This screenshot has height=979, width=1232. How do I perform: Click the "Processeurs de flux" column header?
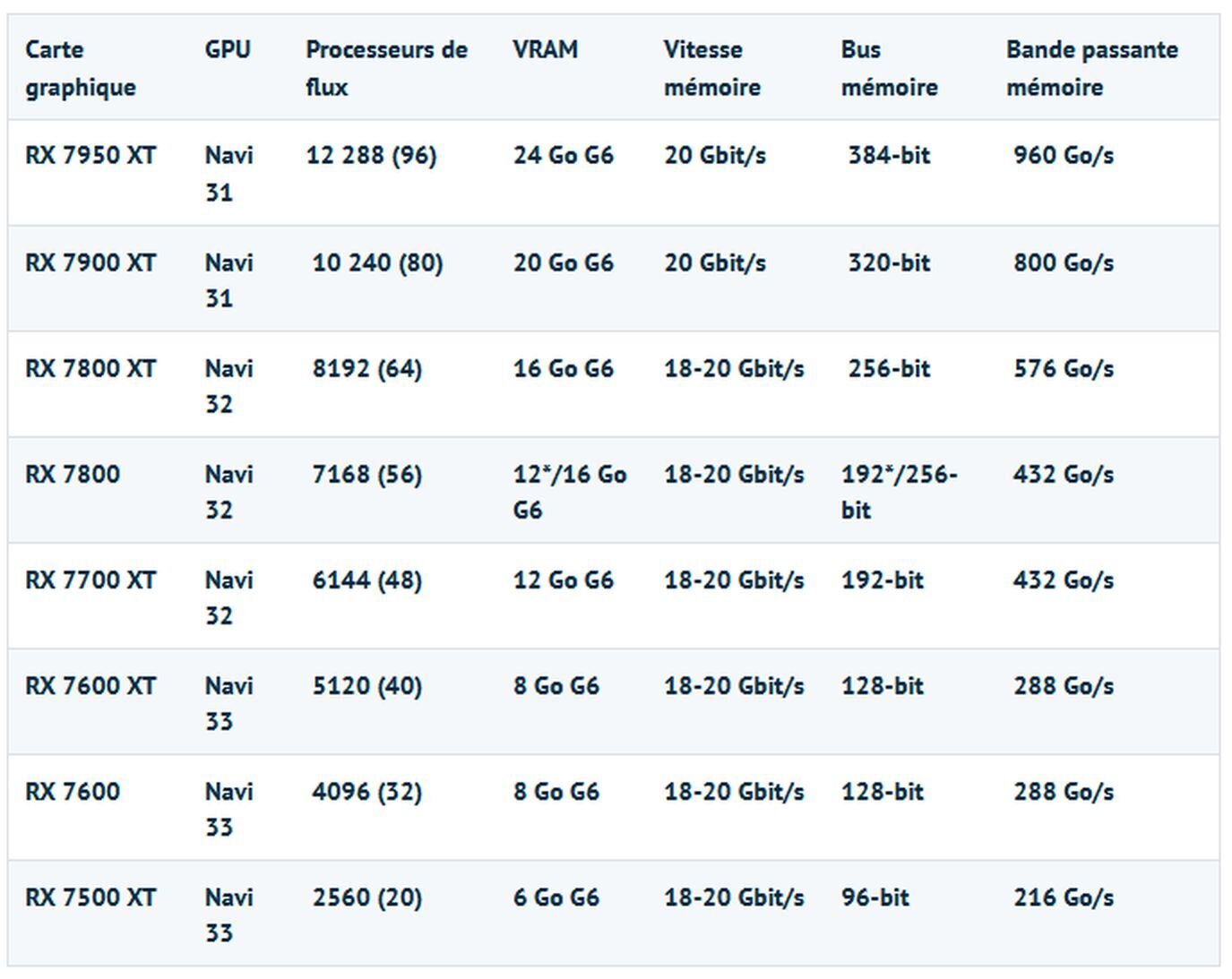click(x=386, y=68)
